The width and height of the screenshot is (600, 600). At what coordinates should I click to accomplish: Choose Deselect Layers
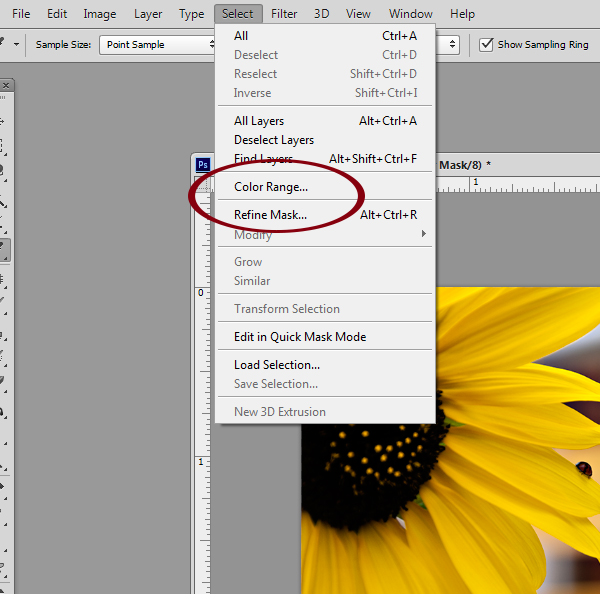pos(325,140)
